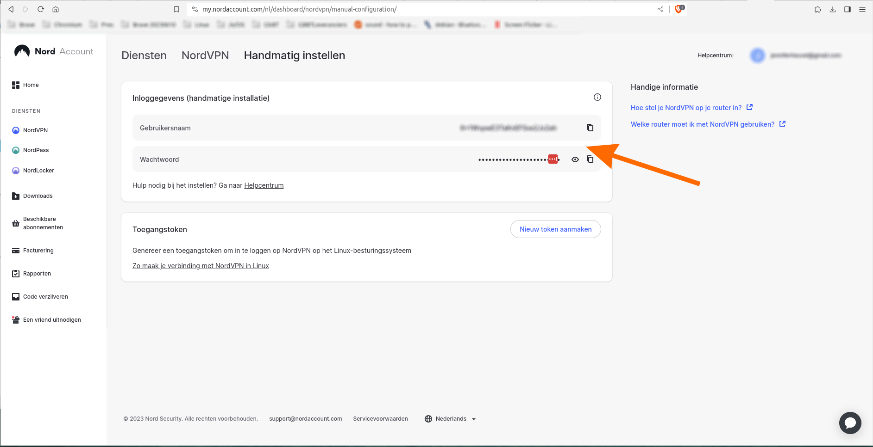Go to Home in the sidebar
873x447 pixels.
click(31, 85)
